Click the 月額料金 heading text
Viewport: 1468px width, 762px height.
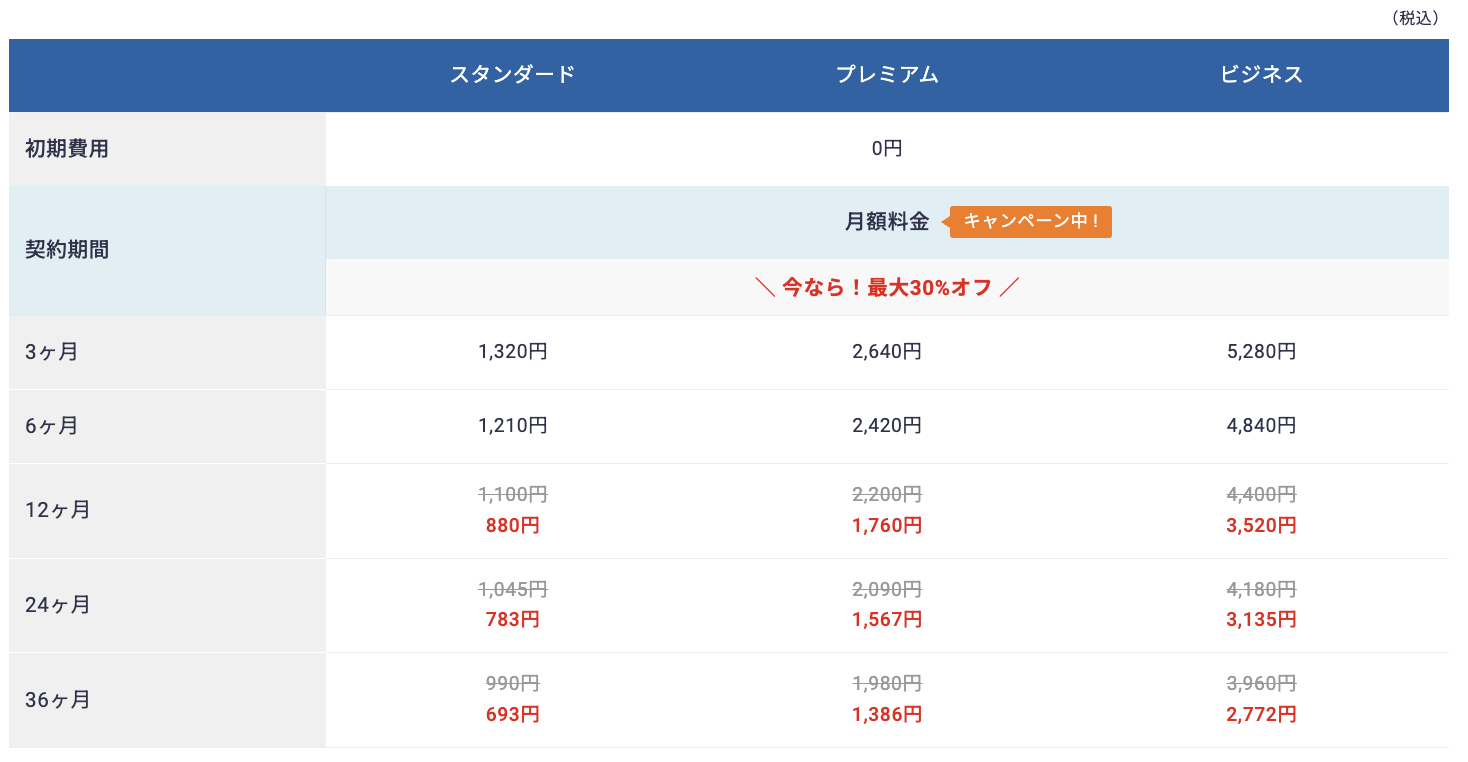(886, 222)
